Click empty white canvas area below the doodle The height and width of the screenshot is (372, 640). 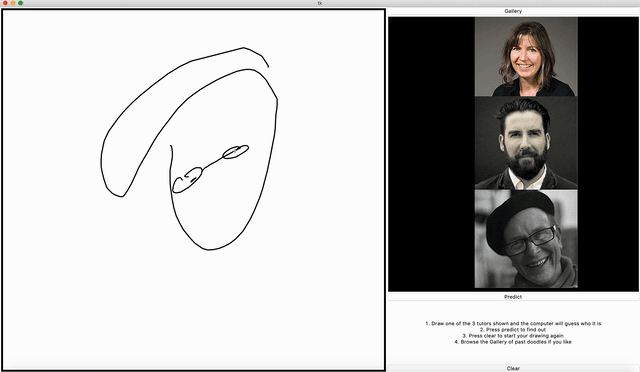(193, 310)
